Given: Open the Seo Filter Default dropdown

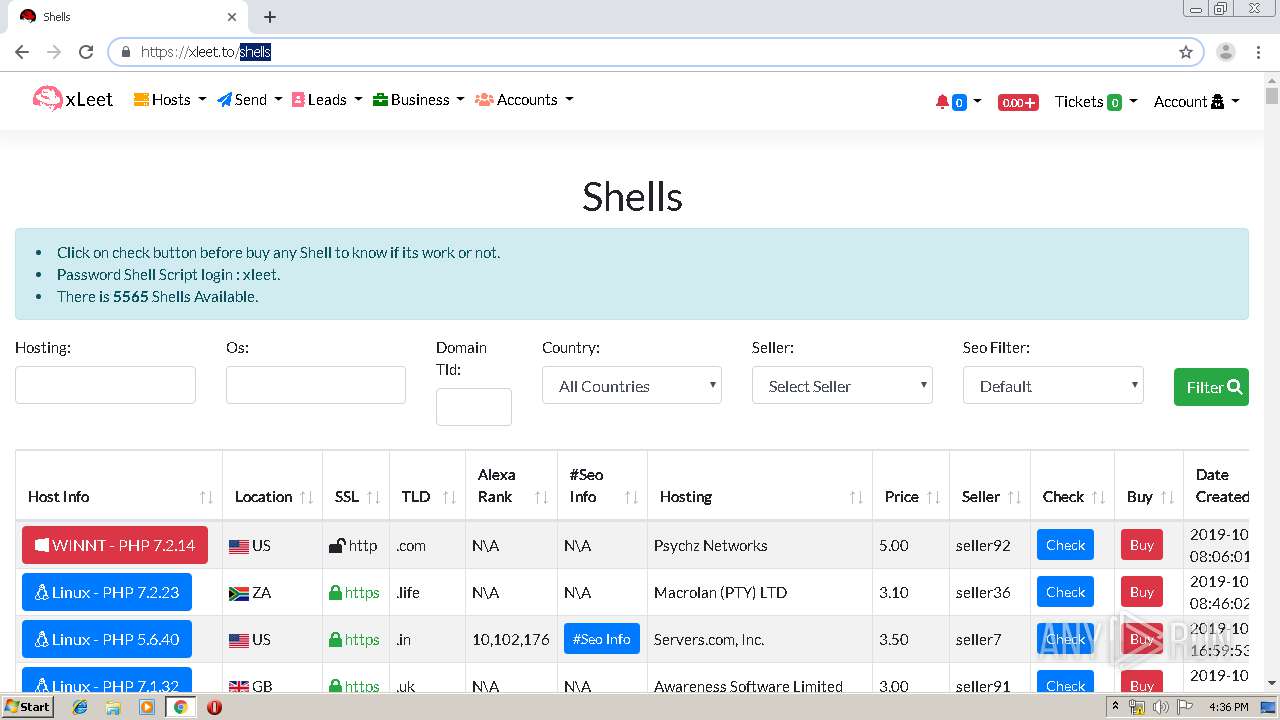Looking at the screenshot, I should click(x=1053, y=385).
